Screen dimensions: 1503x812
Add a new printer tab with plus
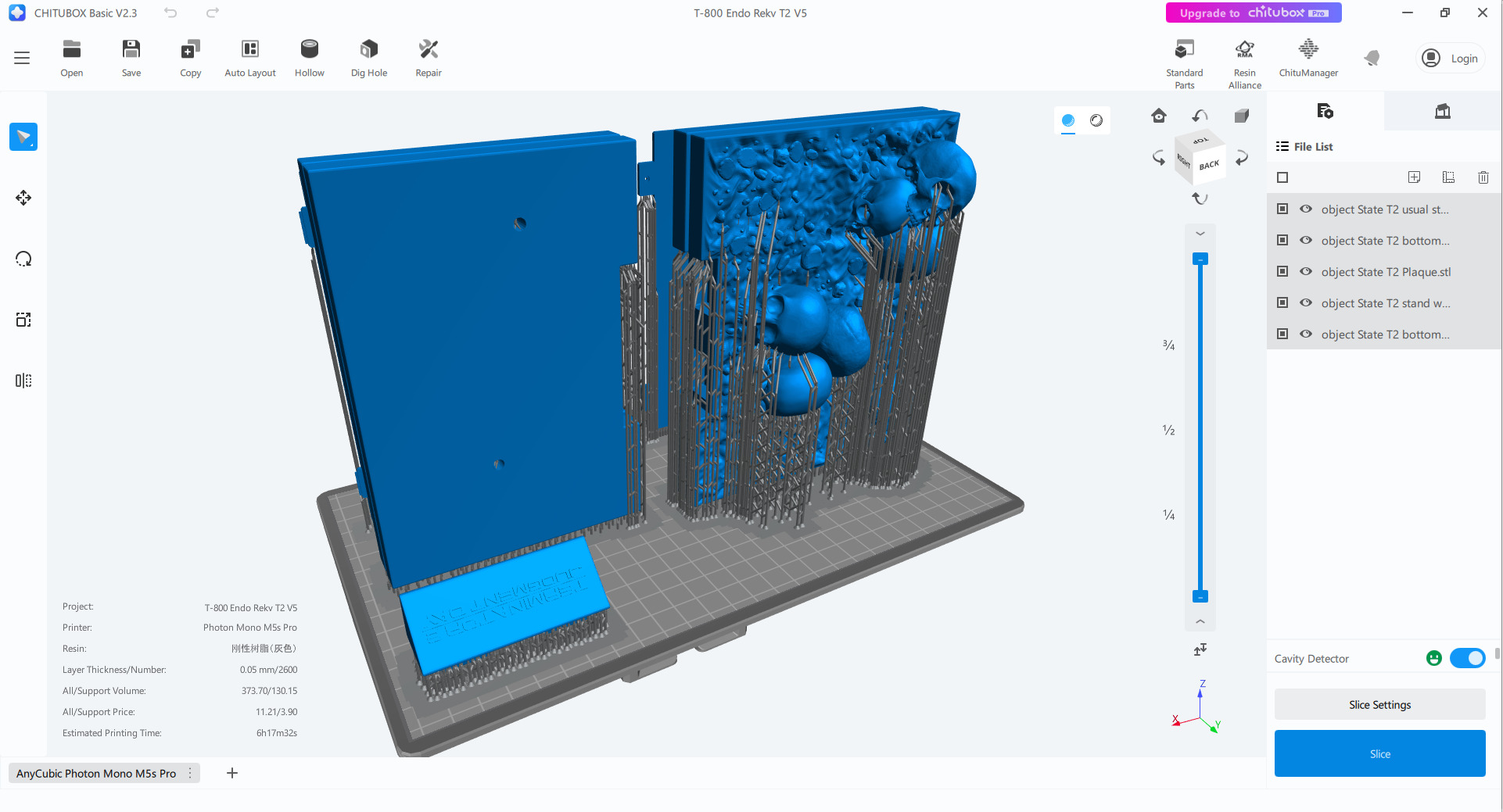click(232, 773)
